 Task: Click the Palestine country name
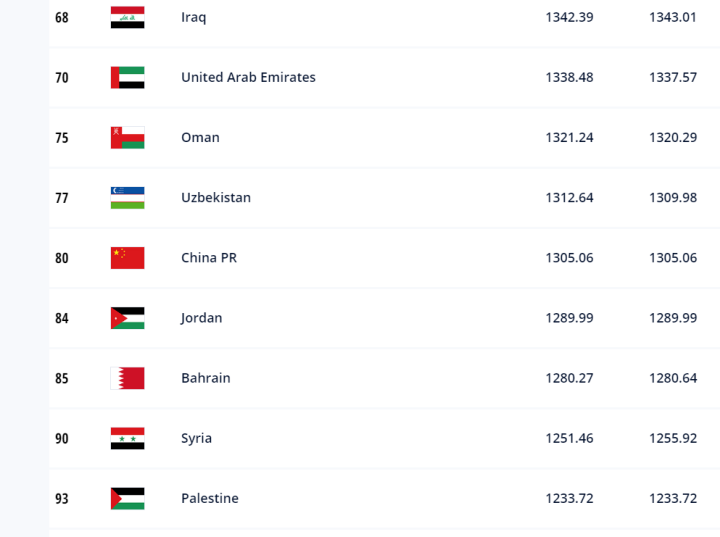point(210,498)
